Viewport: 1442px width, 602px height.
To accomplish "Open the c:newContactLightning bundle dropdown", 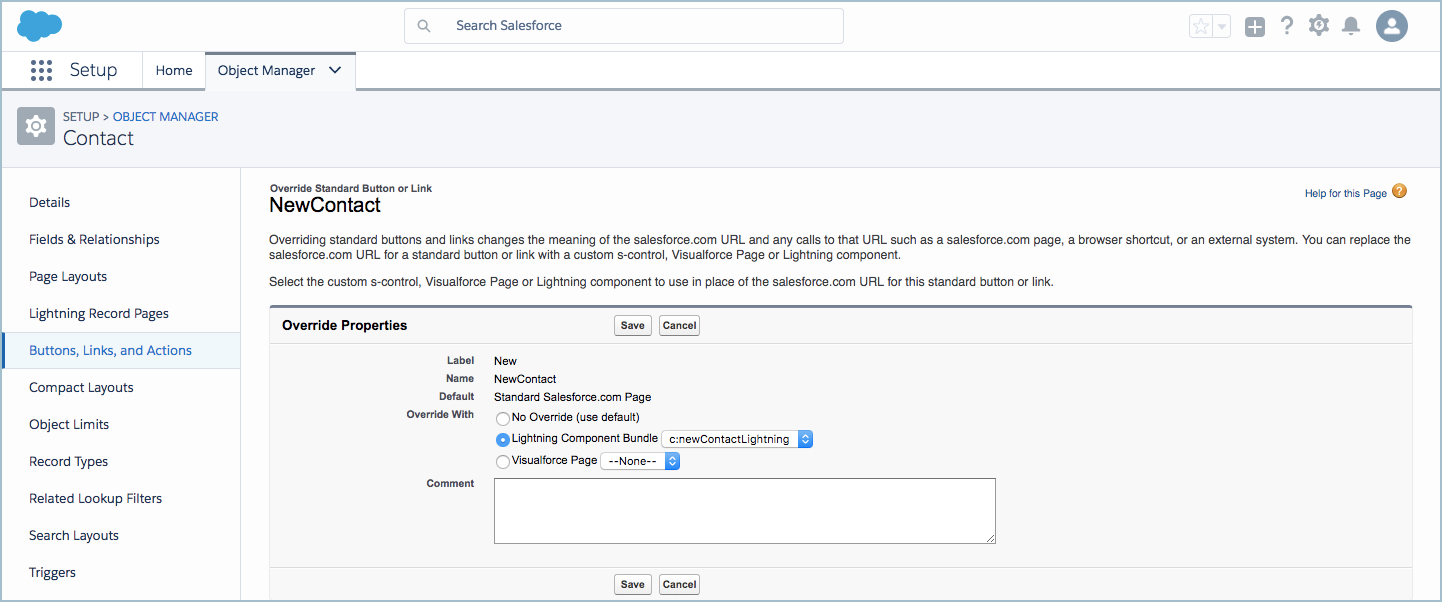I will pyautogui.click(x=737, y=439).
